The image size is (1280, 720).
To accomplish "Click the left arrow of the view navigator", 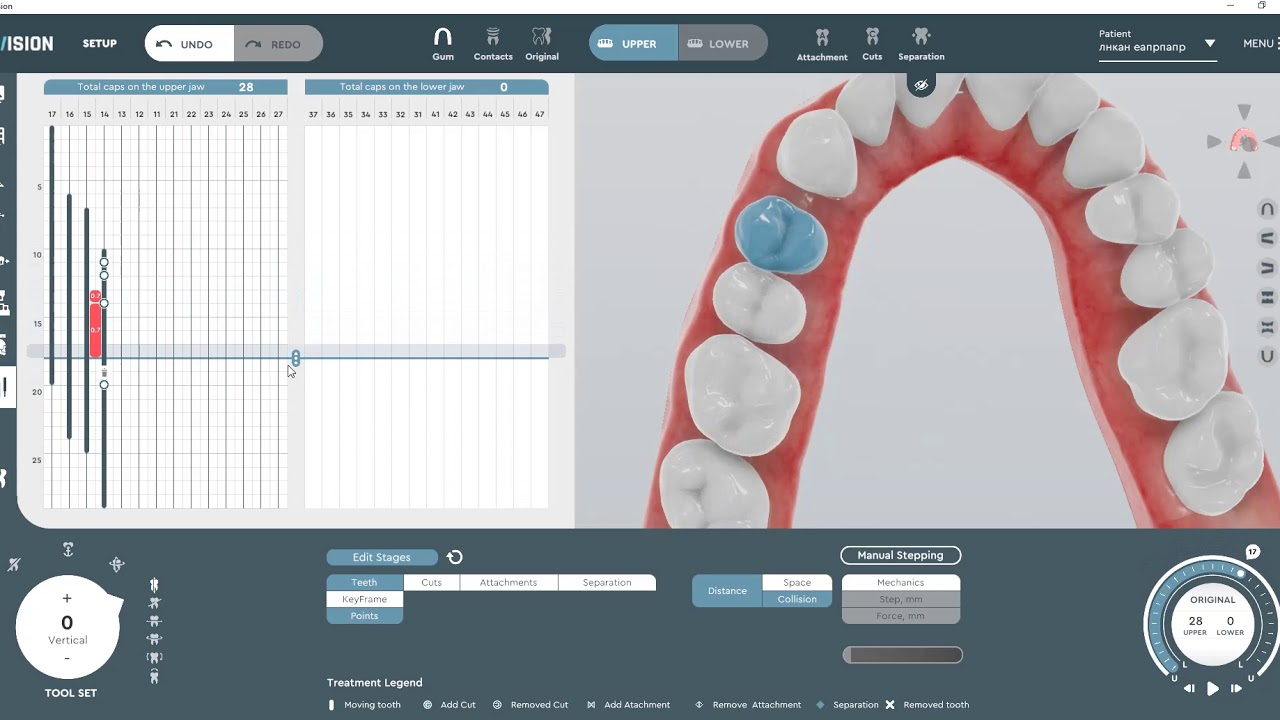I will point(1213,142).
